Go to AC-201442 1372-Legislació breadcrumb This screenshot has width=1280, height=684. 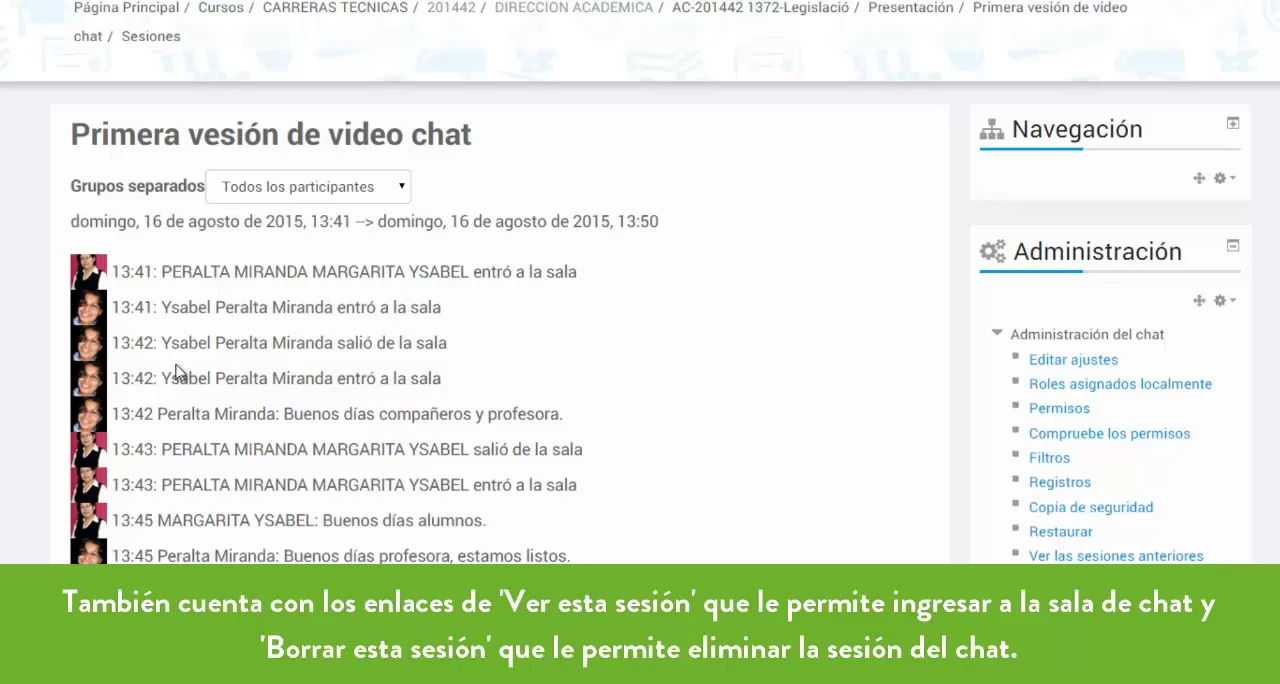pyautogui.click(x=760, y=8)
